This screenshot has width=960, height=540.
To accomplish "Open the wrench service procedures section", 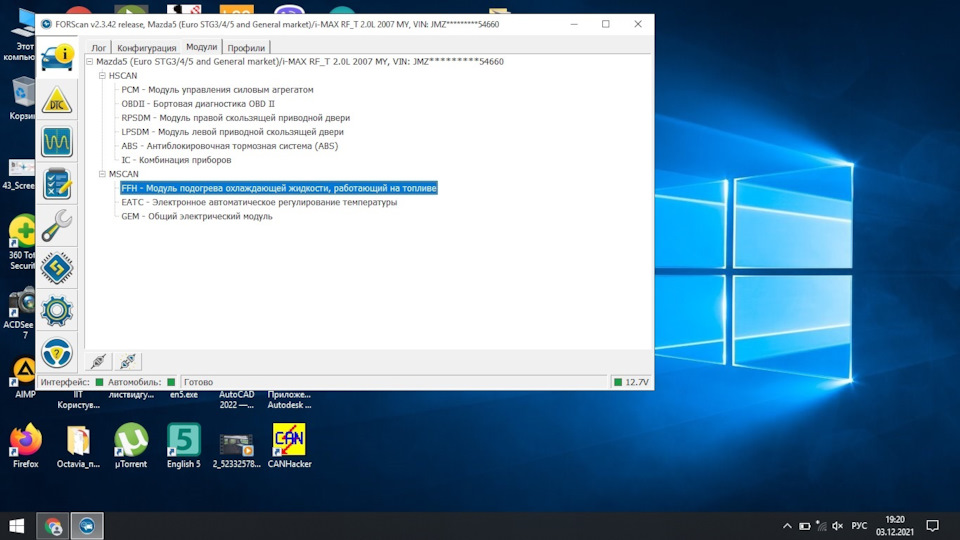I will tap(57, 226).
